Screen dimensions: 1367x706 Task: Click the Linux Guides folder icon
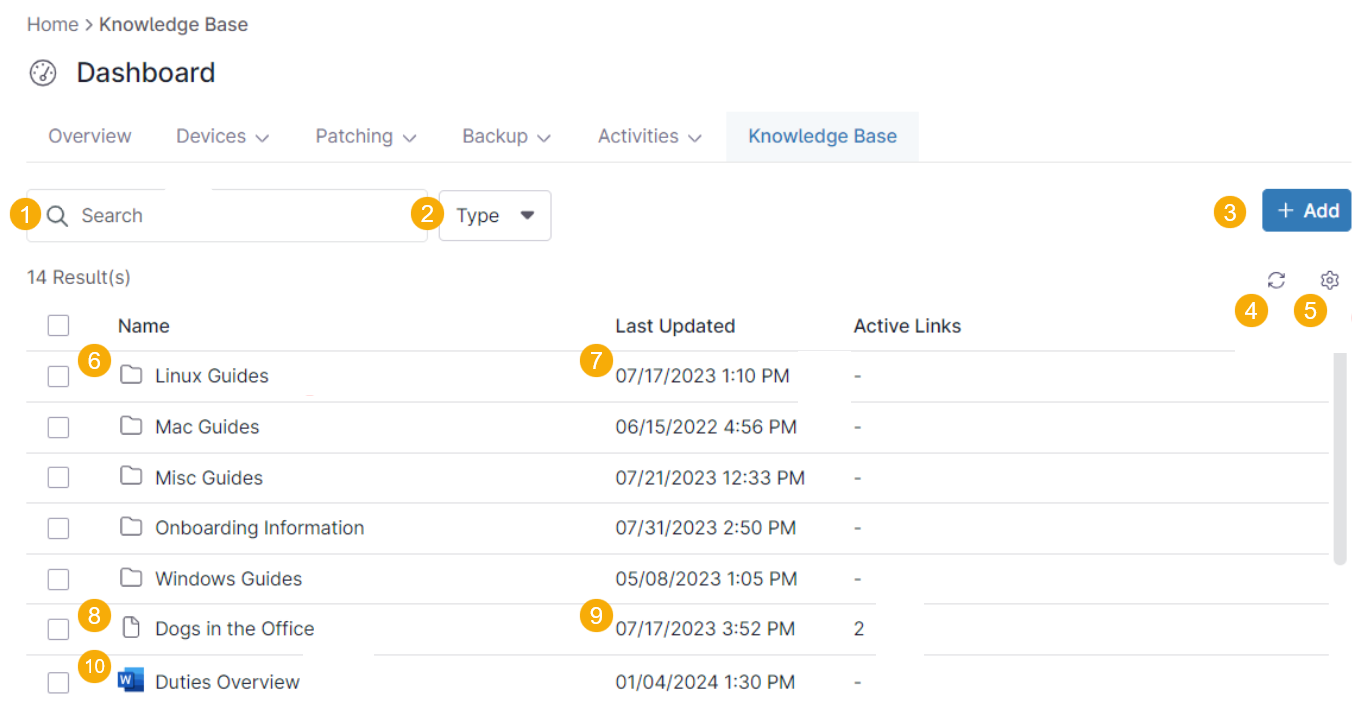coord(131,375)
